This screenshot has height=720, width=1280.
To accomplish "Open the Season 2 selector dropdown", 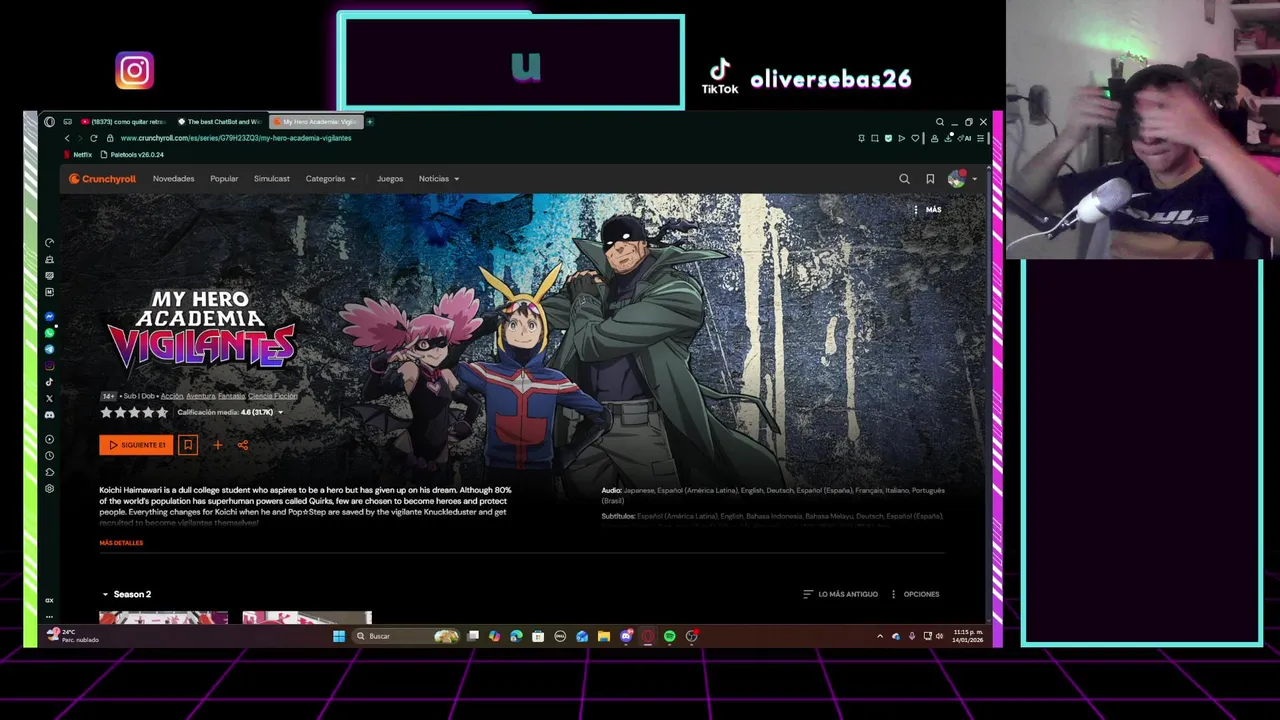I will point(127,594).
